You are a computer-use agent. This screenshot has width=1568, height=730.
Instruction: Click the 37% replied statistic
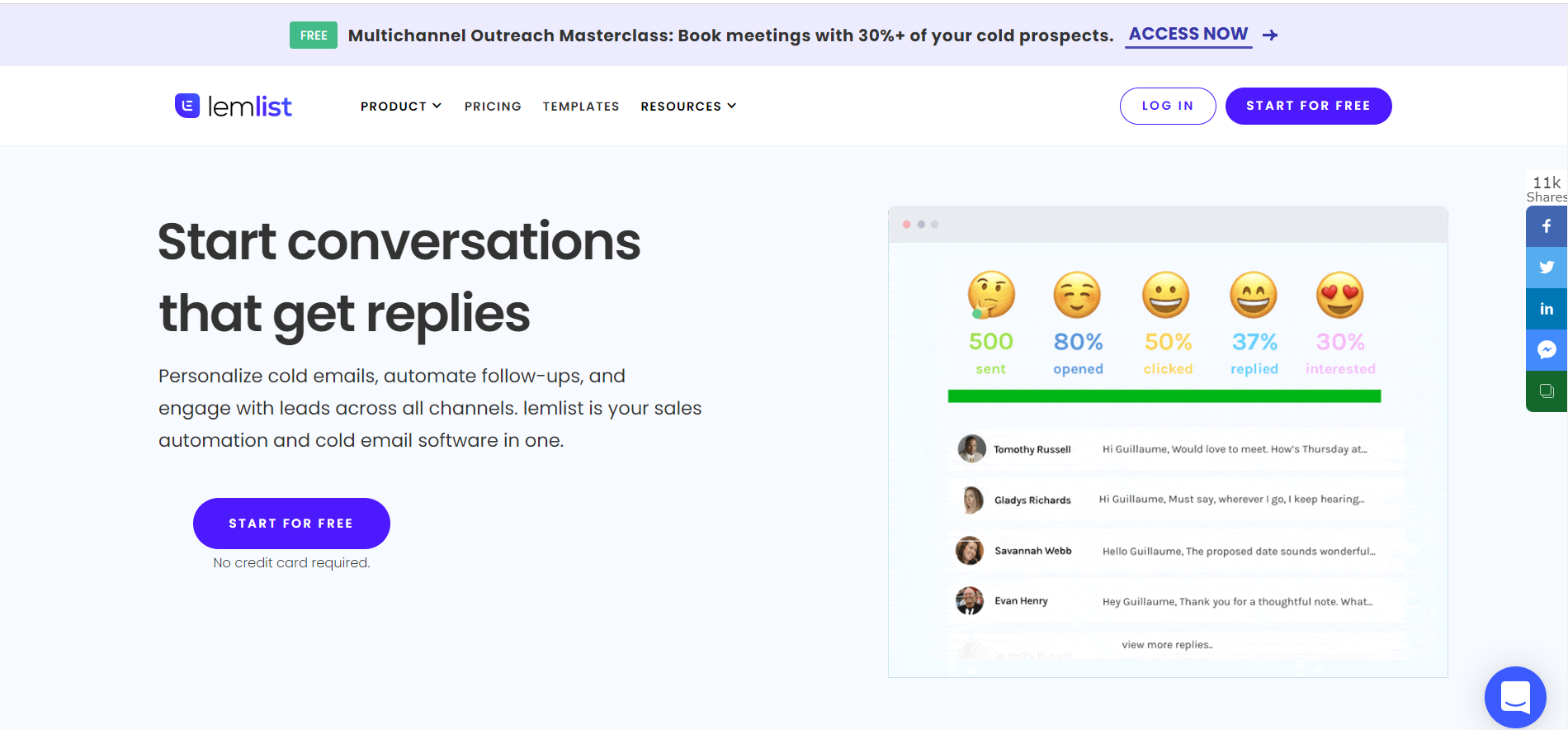[x=1254, y=353]
